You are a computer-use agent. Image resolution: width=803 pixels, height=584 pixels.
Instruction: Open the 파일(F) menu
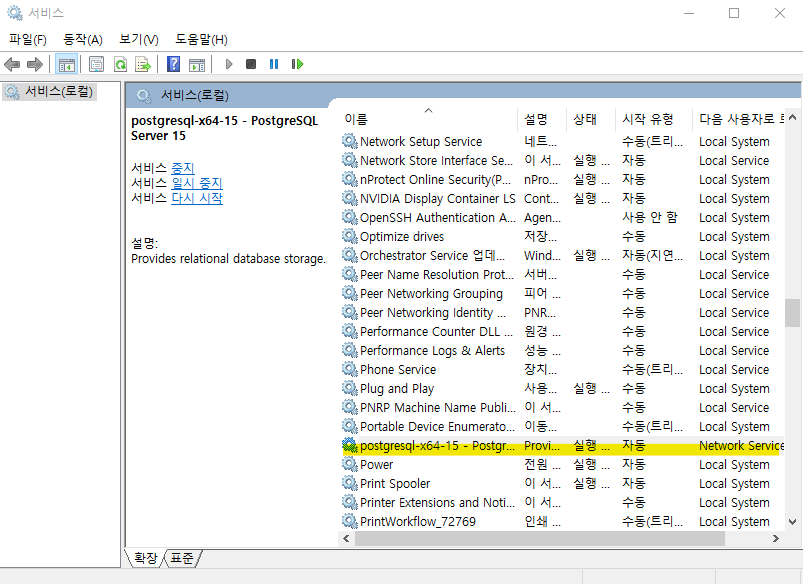tap(28, 39)
